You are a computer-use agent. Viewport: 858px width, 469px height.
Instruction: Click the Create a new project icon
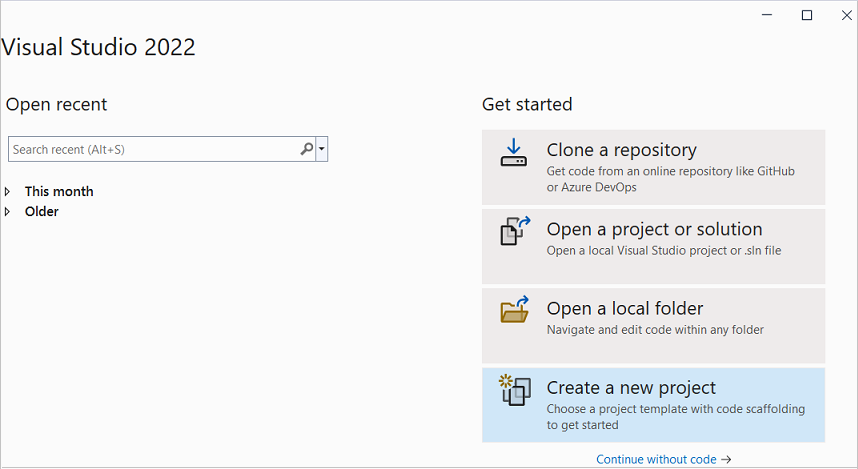pos(514,390)
